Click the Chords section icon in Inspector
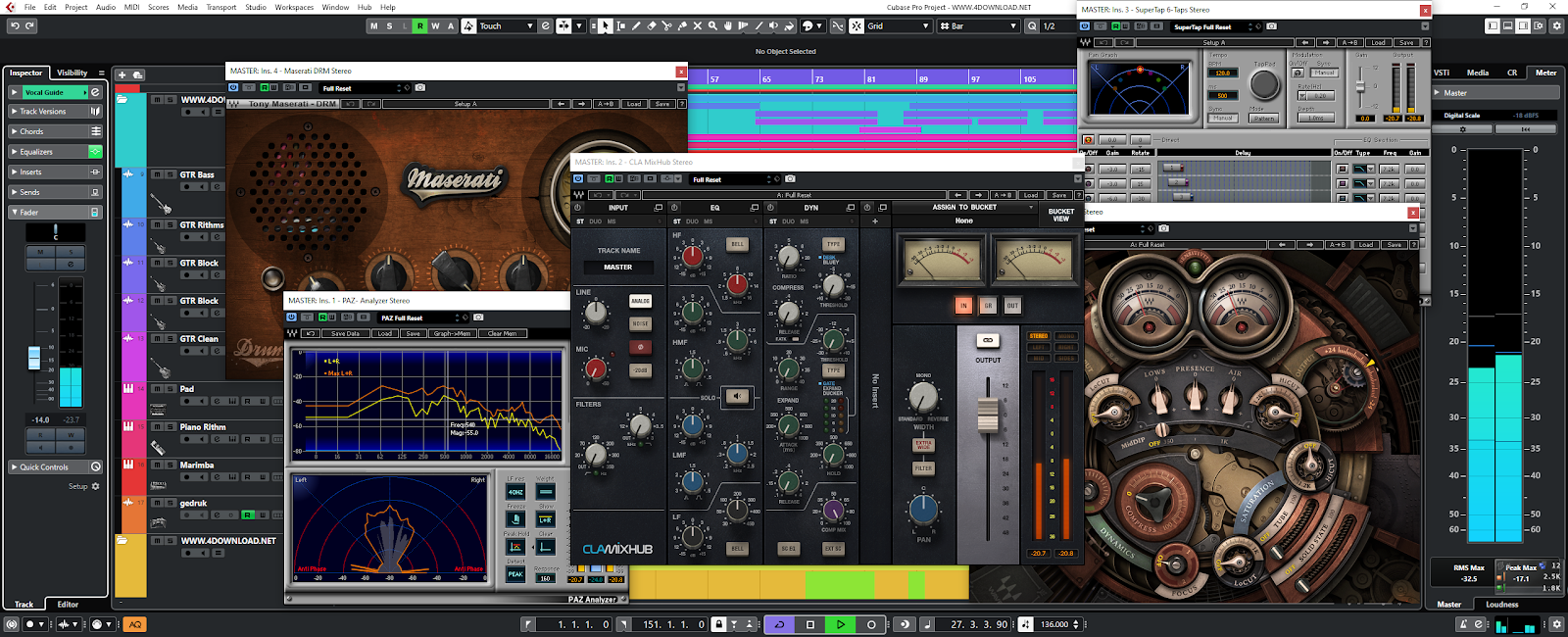Screen dimensions: 1568x637 pyautogui.click(x=95, y=131)
